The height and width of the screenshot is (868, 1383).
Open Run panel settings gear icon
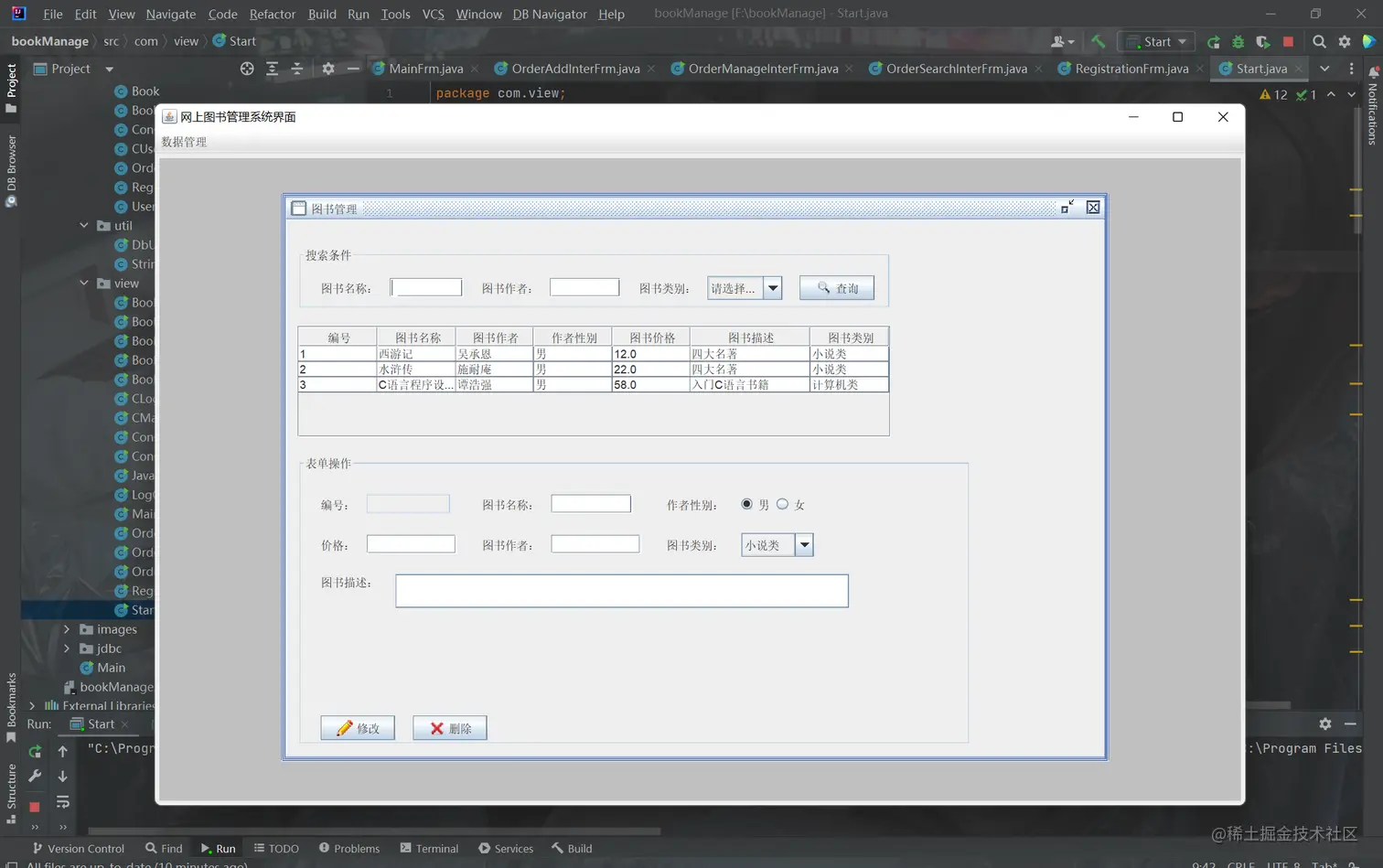coord(1325,723)
